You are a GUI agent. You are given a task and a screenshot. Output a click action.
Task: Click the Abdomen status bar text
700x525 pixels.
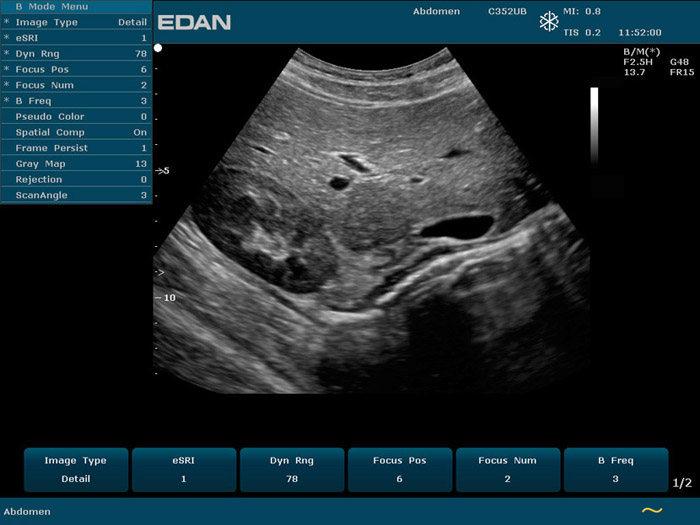tap(27, 512)
